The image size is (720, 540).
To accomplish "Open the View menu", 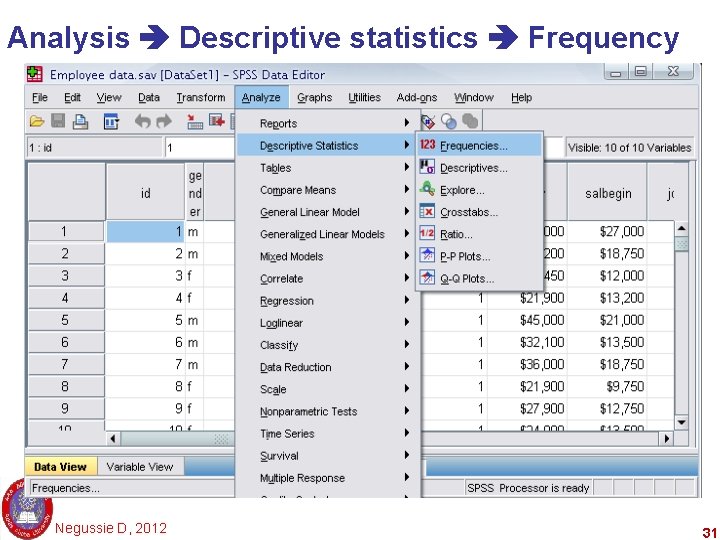I will coord(109,97).
